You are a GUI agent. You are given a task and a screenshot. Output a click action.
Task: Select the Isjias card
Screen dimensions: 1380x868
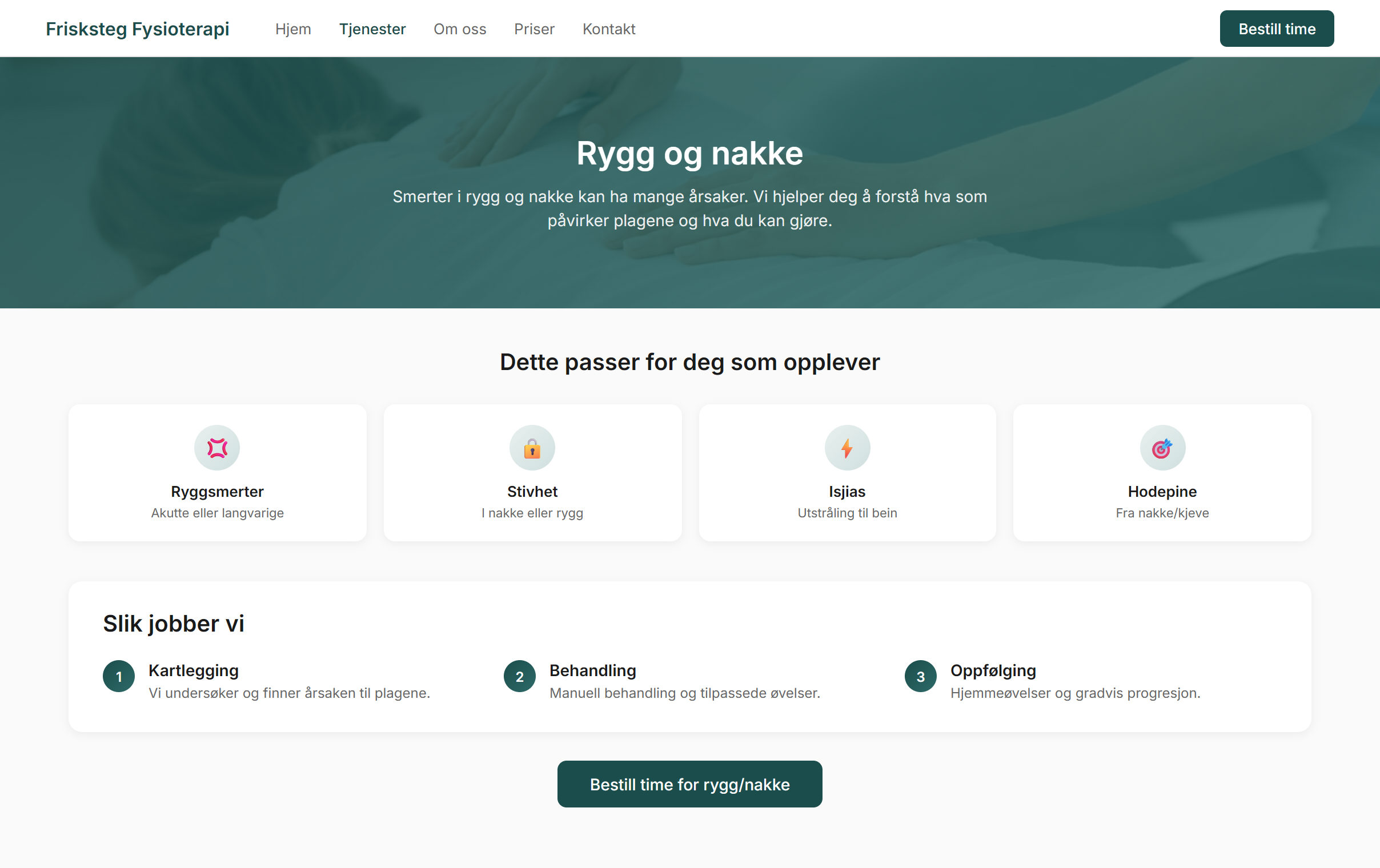coord(847,473)
